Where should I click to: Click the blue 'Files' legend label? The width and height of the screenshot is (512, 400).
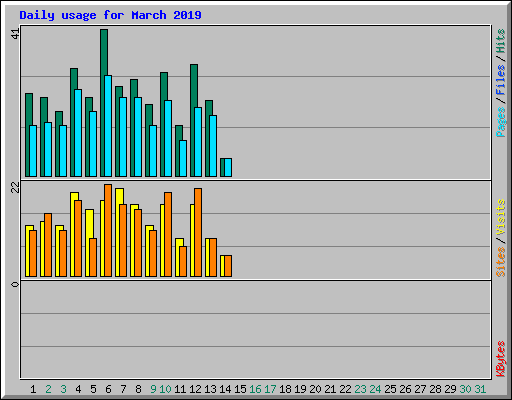pos(500,80)
